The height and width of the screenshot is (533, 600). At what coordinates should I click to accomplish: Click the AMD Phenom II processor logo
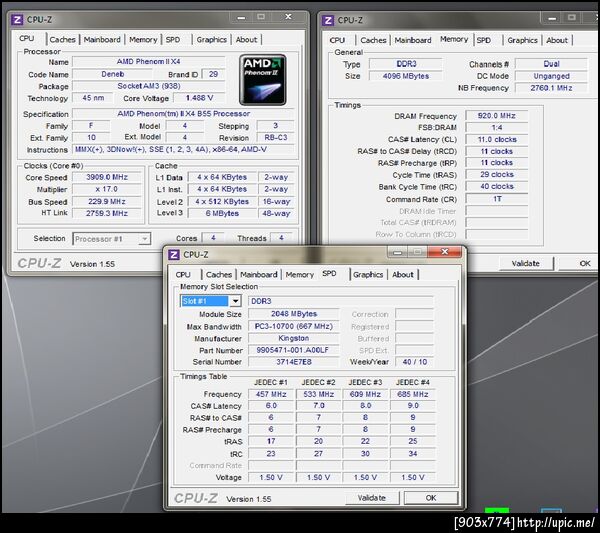(262, 80)
